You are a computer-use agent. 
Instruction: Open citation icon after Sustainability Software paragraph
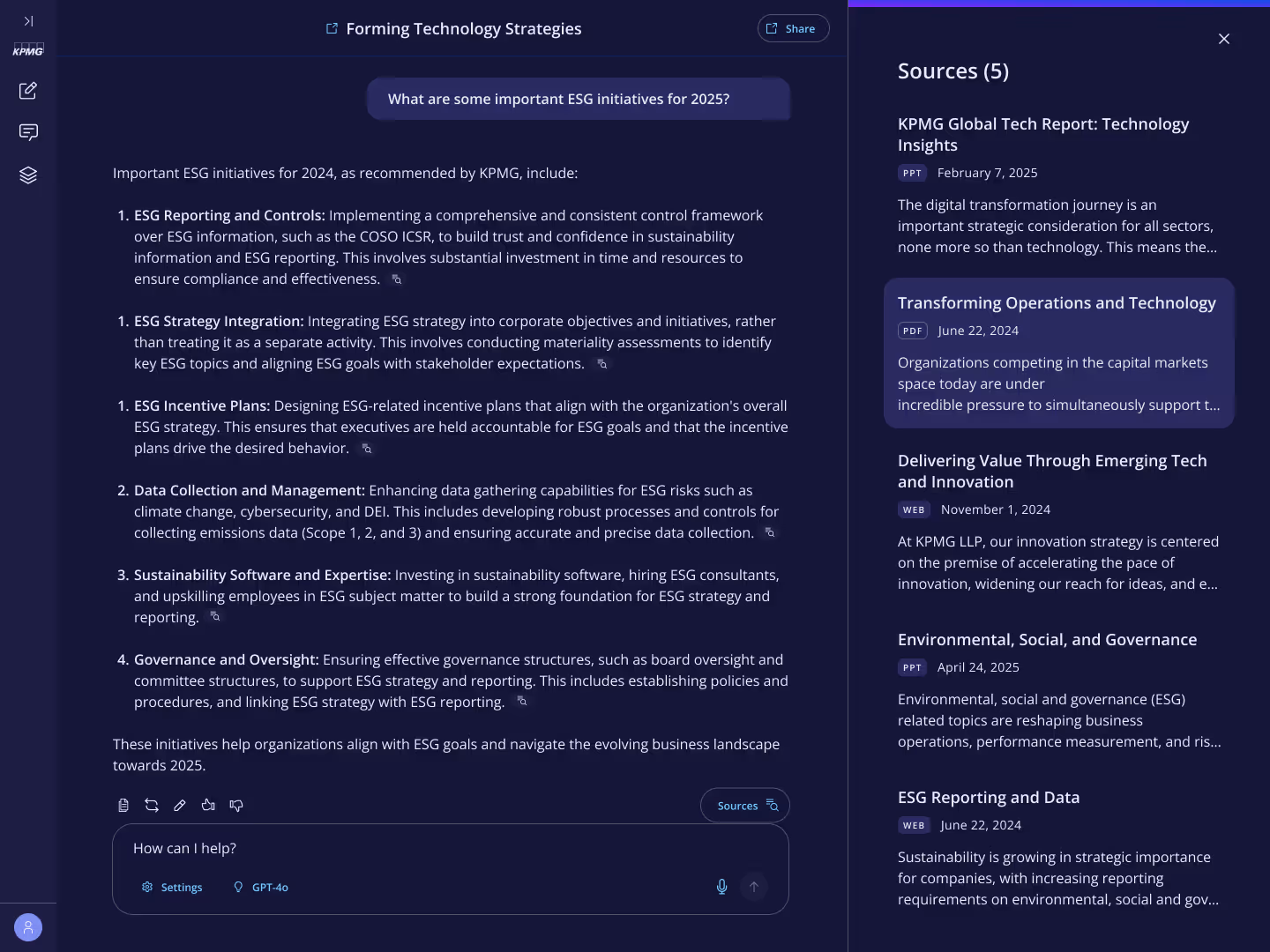click(215, 616)
